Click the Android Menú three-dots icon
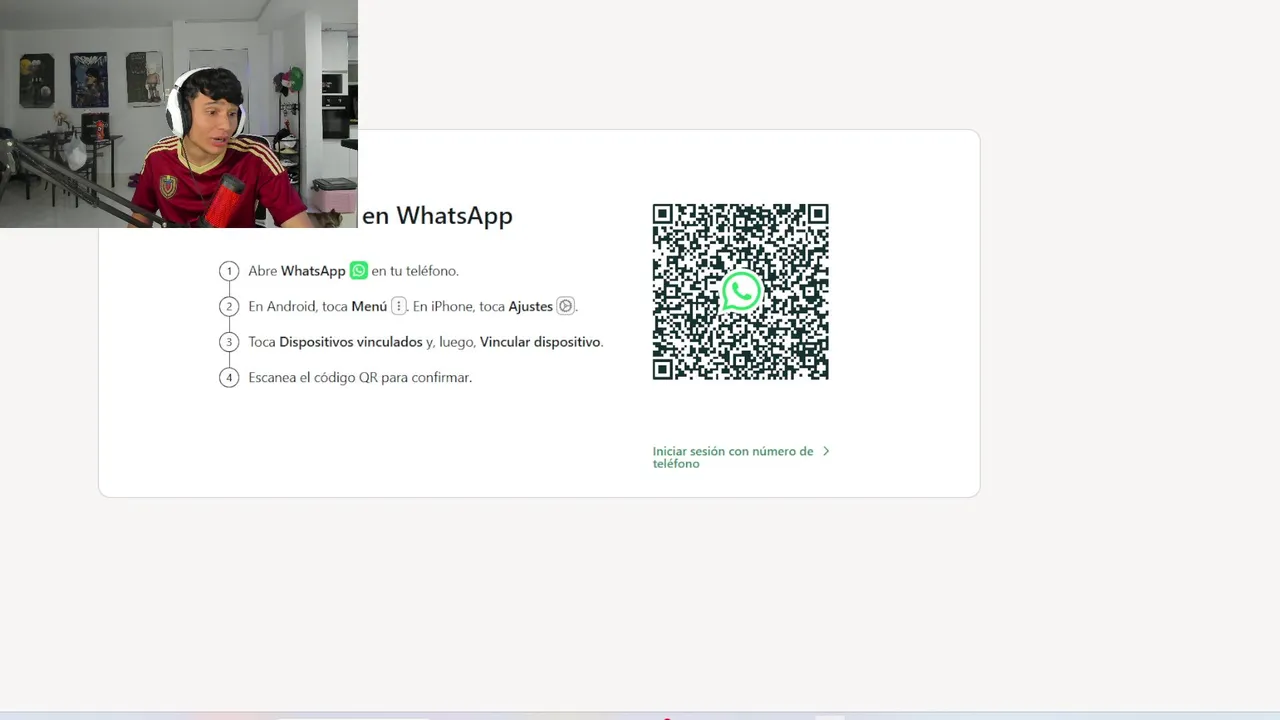Viewport: 1280px width, 720px height. click(399, 306)
